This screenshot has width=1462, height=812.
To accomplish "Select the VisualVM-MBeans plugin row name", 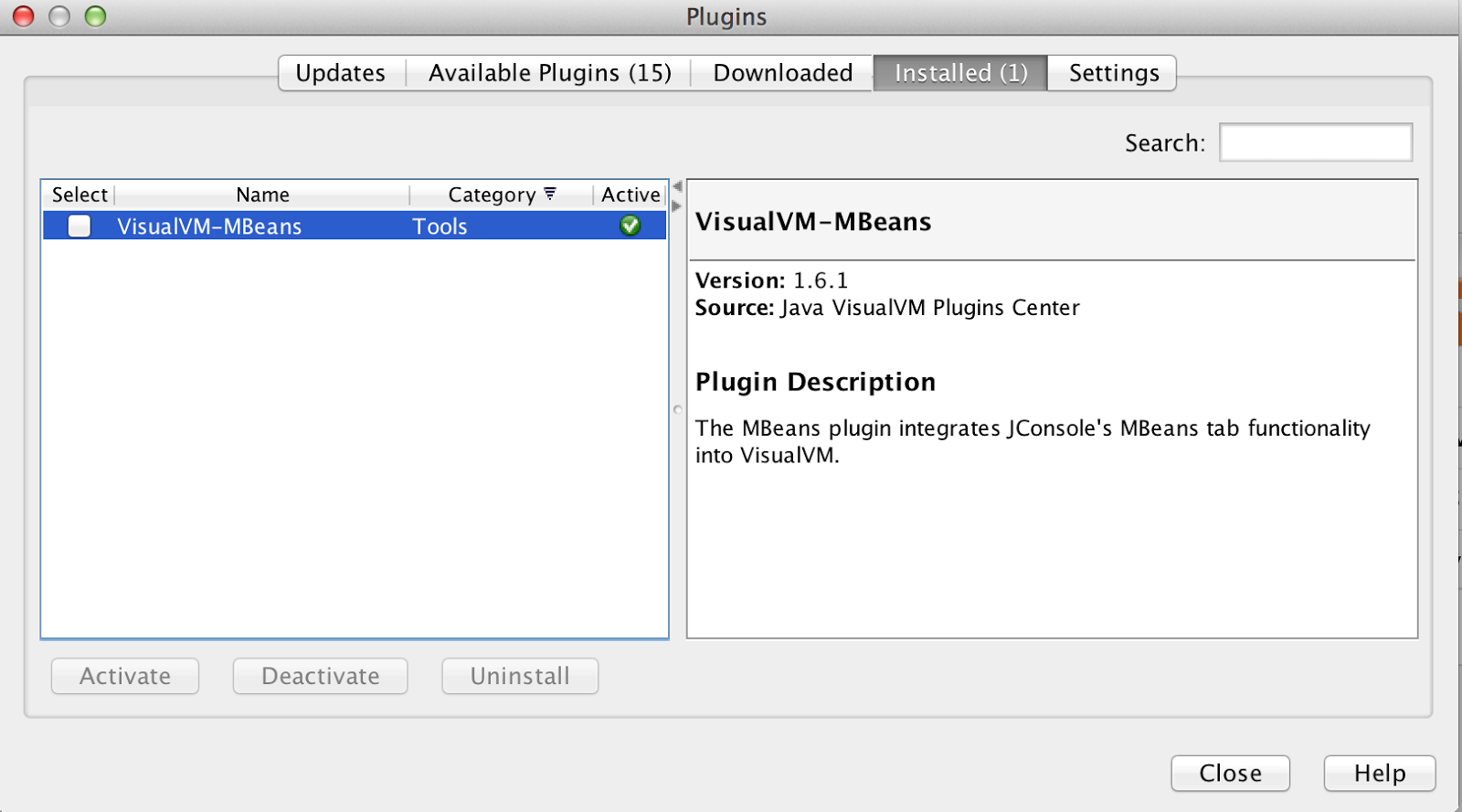I will click(x=209, y=227).
